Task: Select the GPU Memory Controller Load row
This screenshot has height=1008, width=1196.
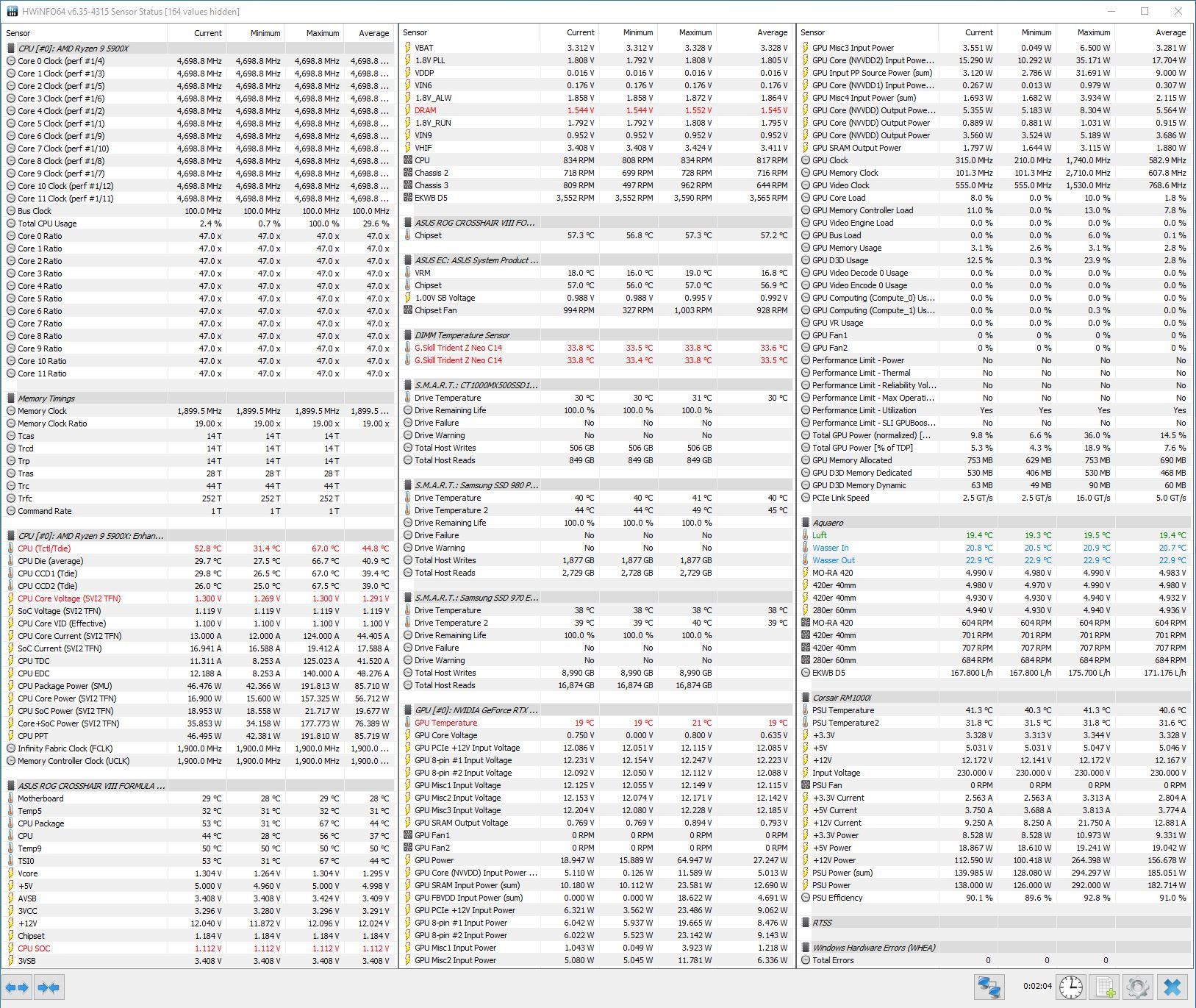Action: coord(995,210)
